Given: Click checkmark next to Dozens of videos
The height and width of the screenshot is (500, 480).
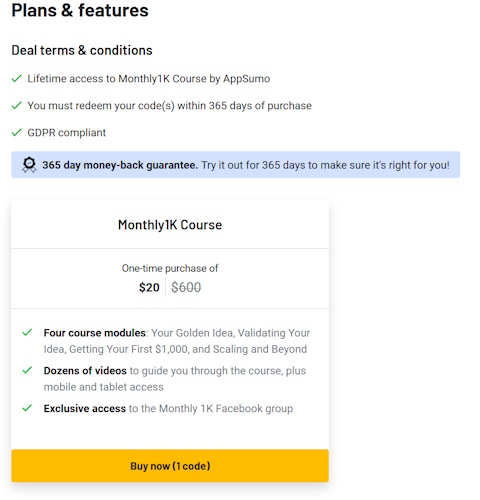Looking at the screenshot, I should [x=27, y=370].
